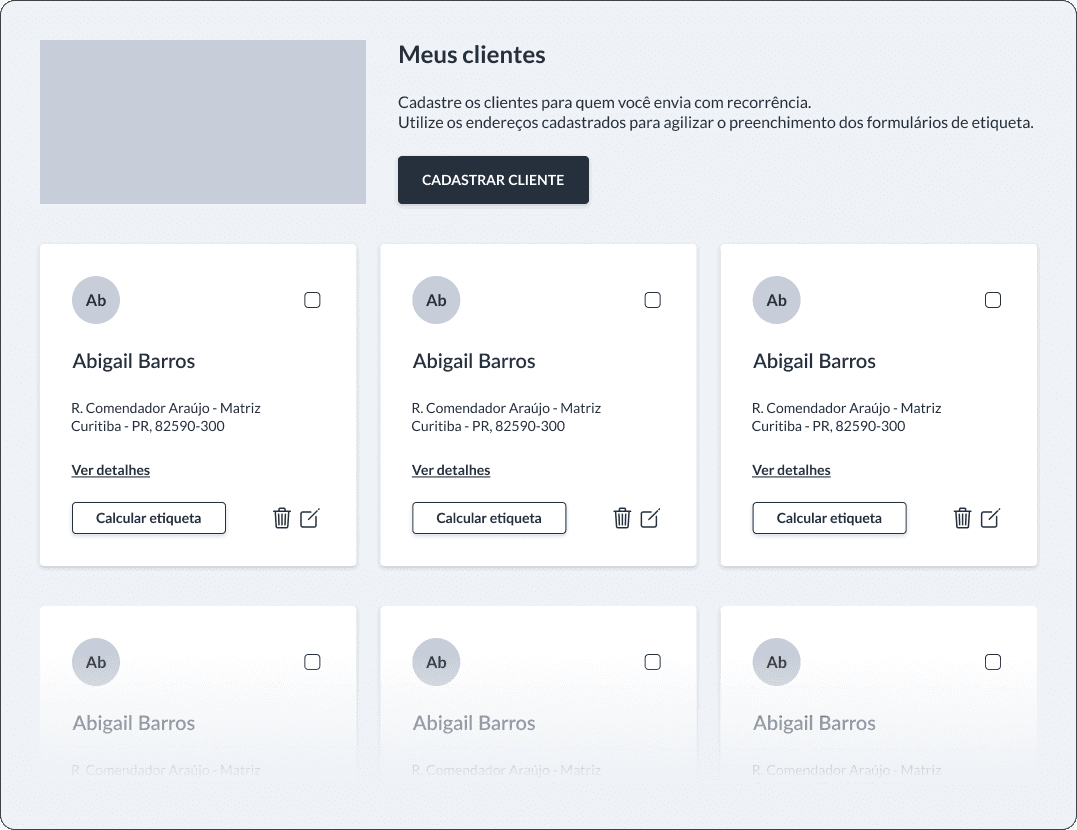Toggle checkbox on middle bottom-row card
This screenshot has width=1077, height=830.
click(x=653, y=662)
